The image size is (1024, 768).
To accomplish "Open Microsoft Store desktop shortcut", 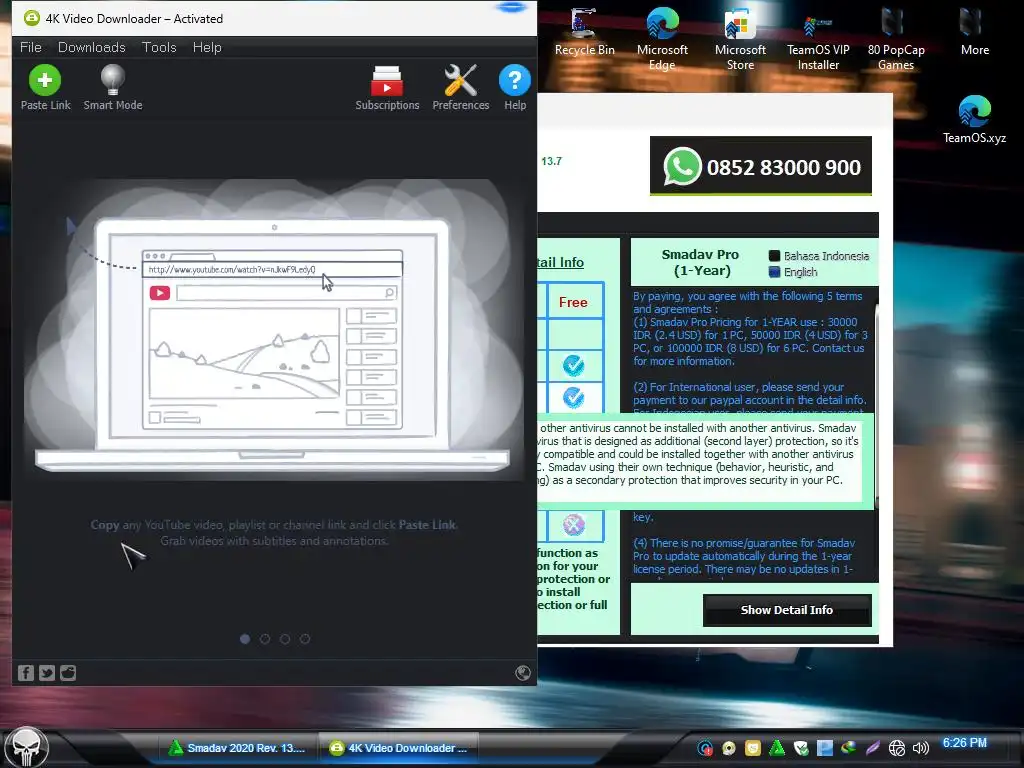I will (740, 39).
